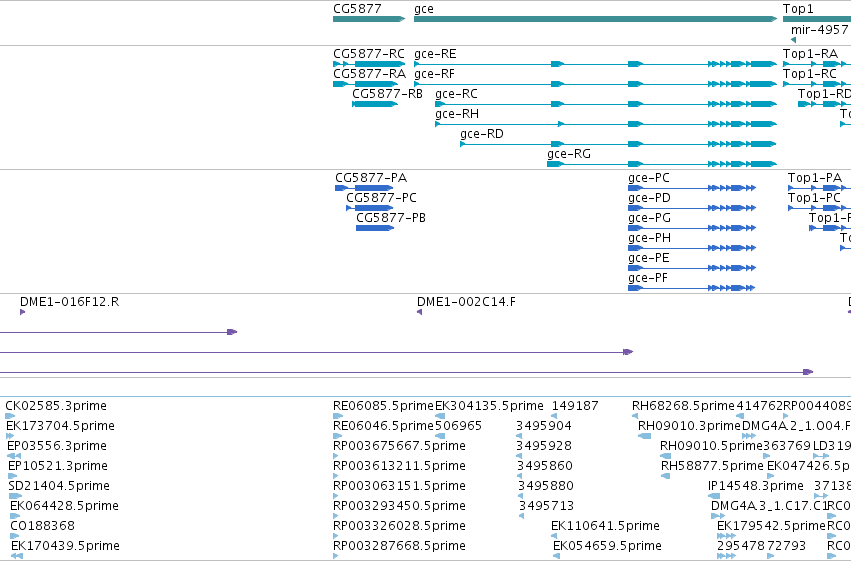
Task: Click the Top1-PC protein label
Action: pos(814,198)
